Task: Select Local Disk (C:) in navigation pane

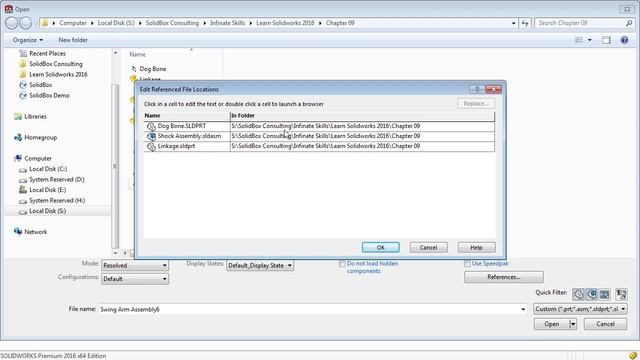Action: (48, 169)
